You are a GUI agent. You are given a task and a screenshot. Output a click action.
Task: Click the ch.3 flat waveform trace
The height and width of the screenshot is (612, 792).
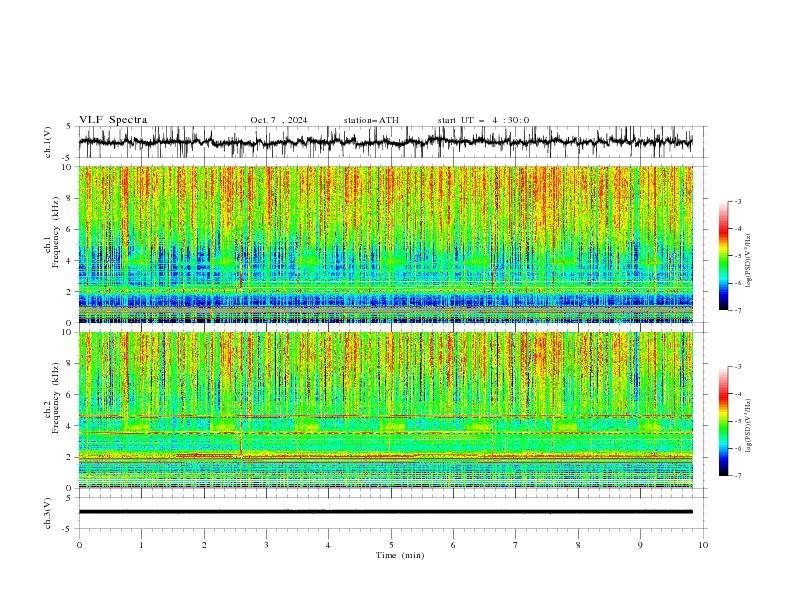[386, 512]
